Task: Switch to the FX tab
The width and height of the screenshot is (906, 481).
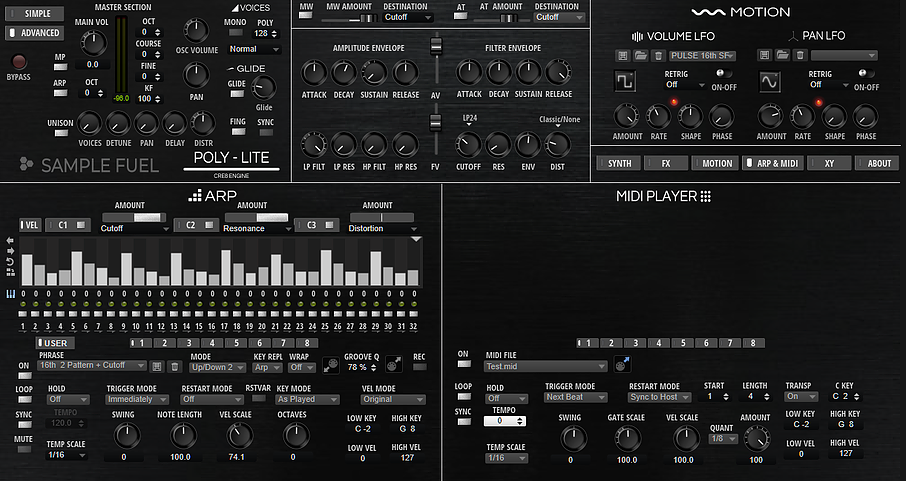Action: click(x=666, y=164)
